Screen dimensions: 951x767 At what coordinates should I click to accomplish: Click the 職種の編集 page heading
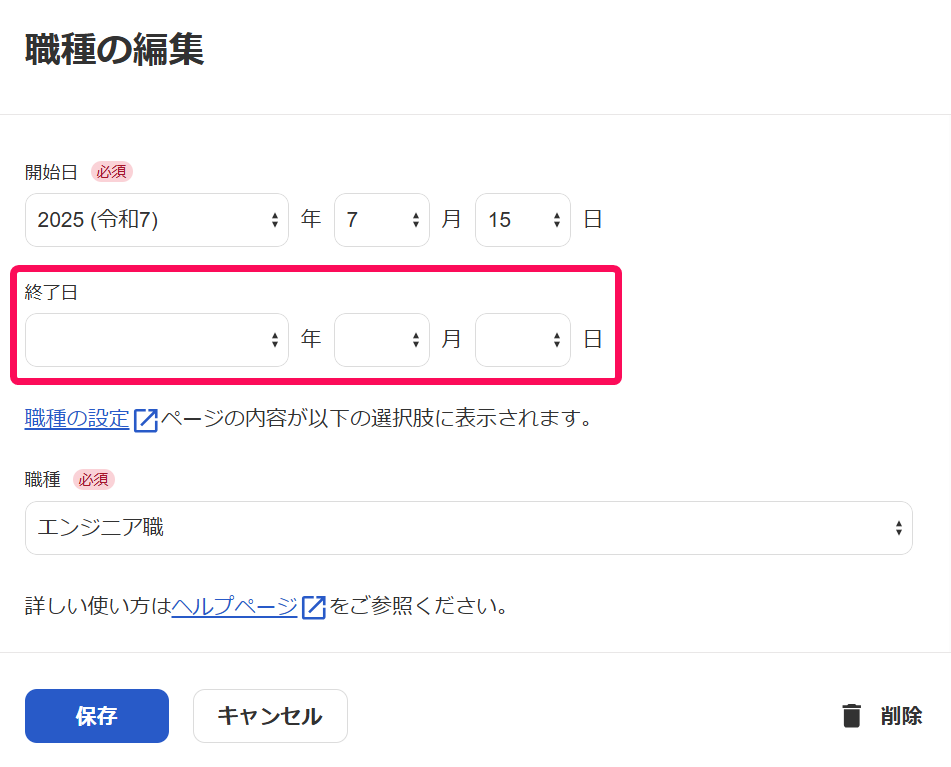coord(114,49)
